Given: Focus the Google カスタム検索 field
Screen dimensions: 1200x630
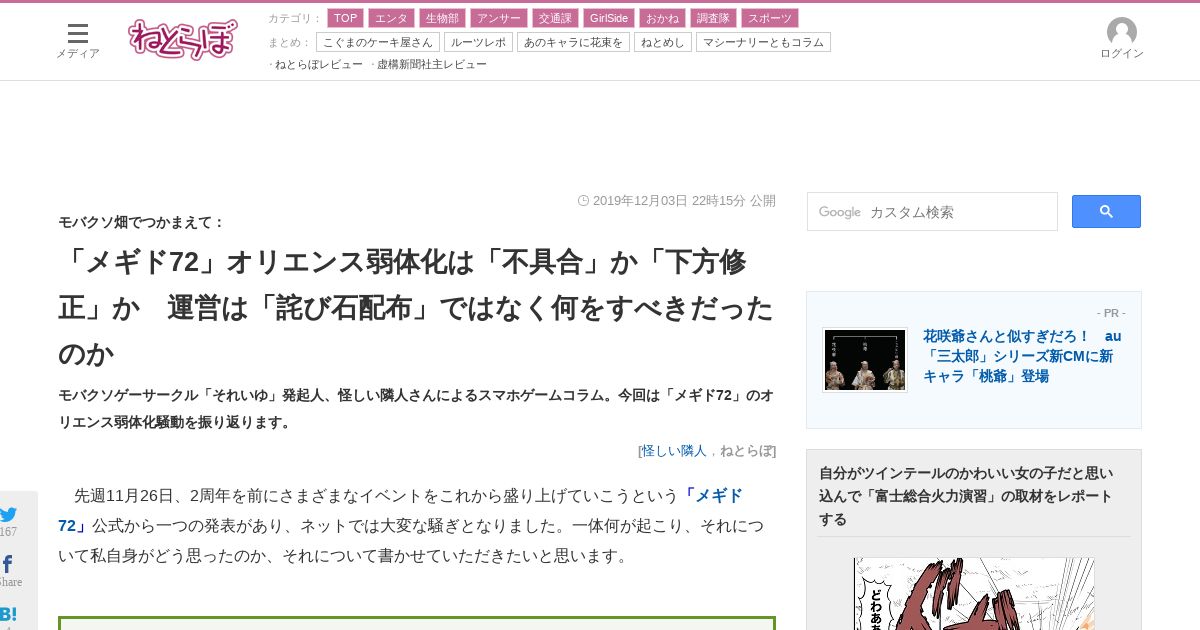Looking at the screenshot, I should click(x=932, y=212).
